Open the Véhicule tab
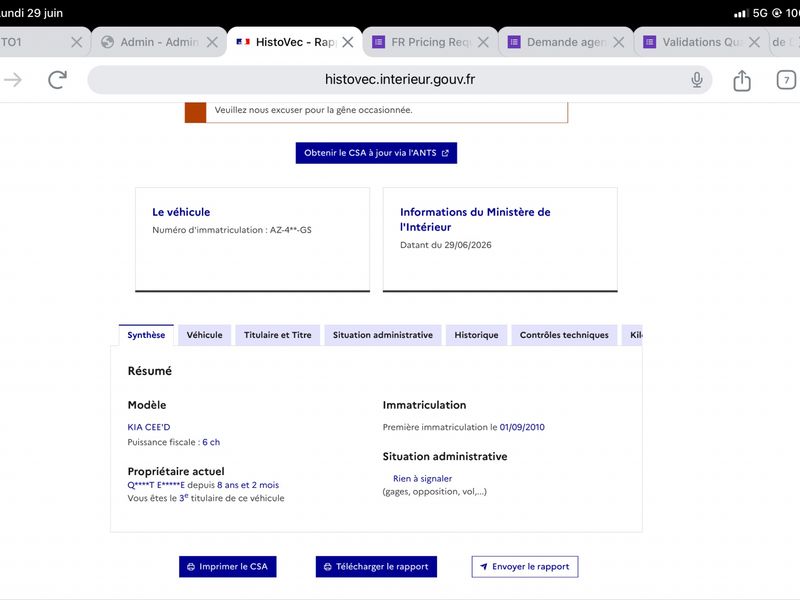The width and height of the screenshot is (800, 600). pos(205,335)
